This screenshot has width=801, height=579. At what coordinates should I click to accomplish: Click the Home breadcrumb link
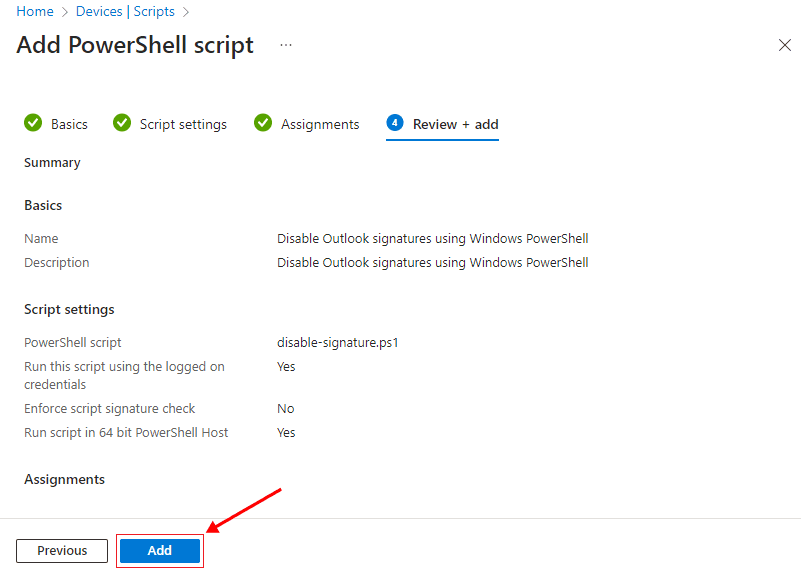point(35,12)
